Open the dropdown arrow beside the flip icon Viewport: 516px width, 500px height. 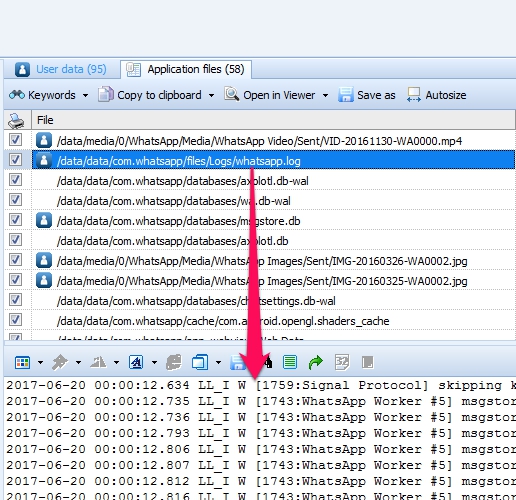116,362
